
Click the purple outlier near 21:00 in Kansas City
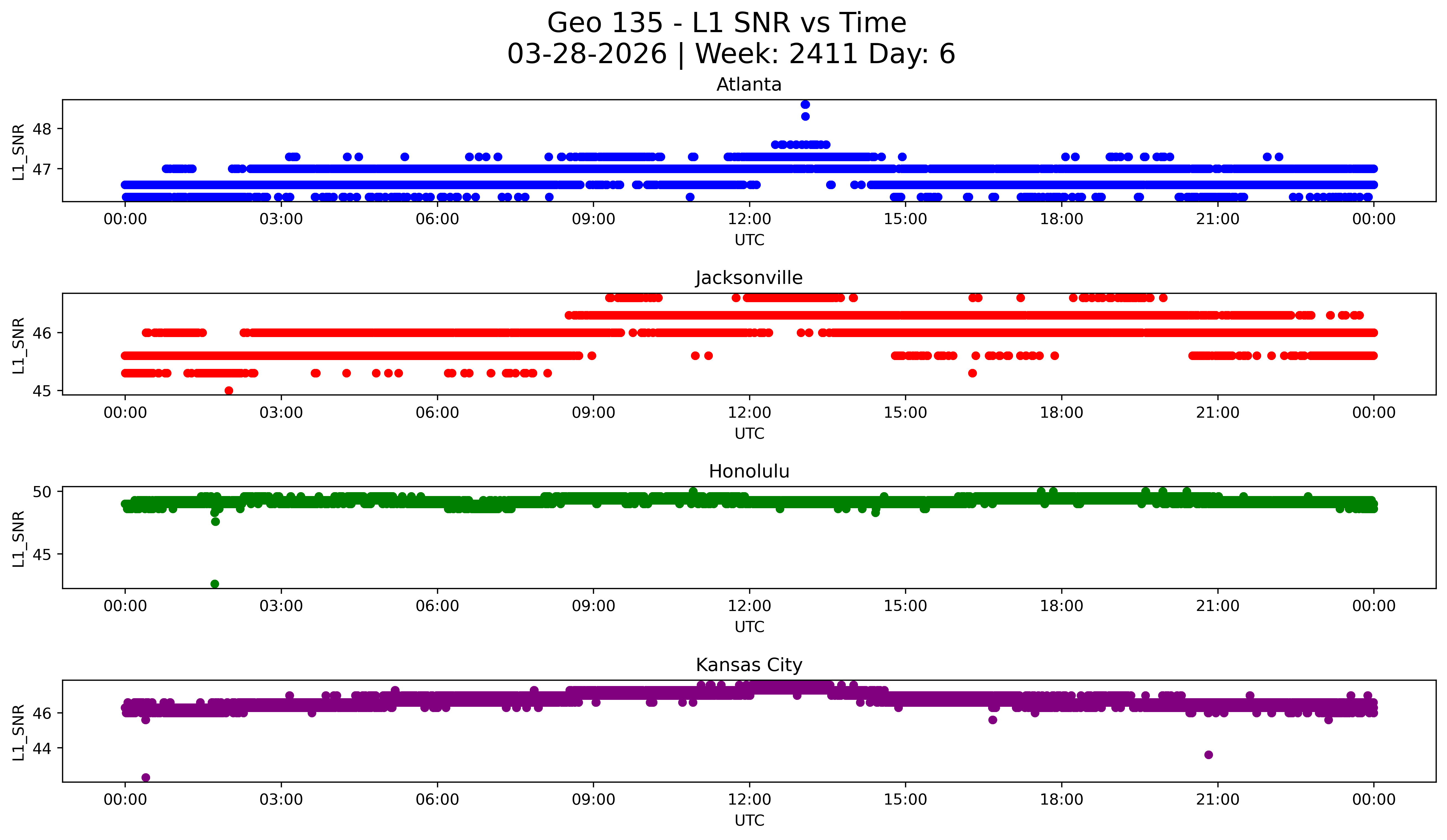[x=1209, y=754]
